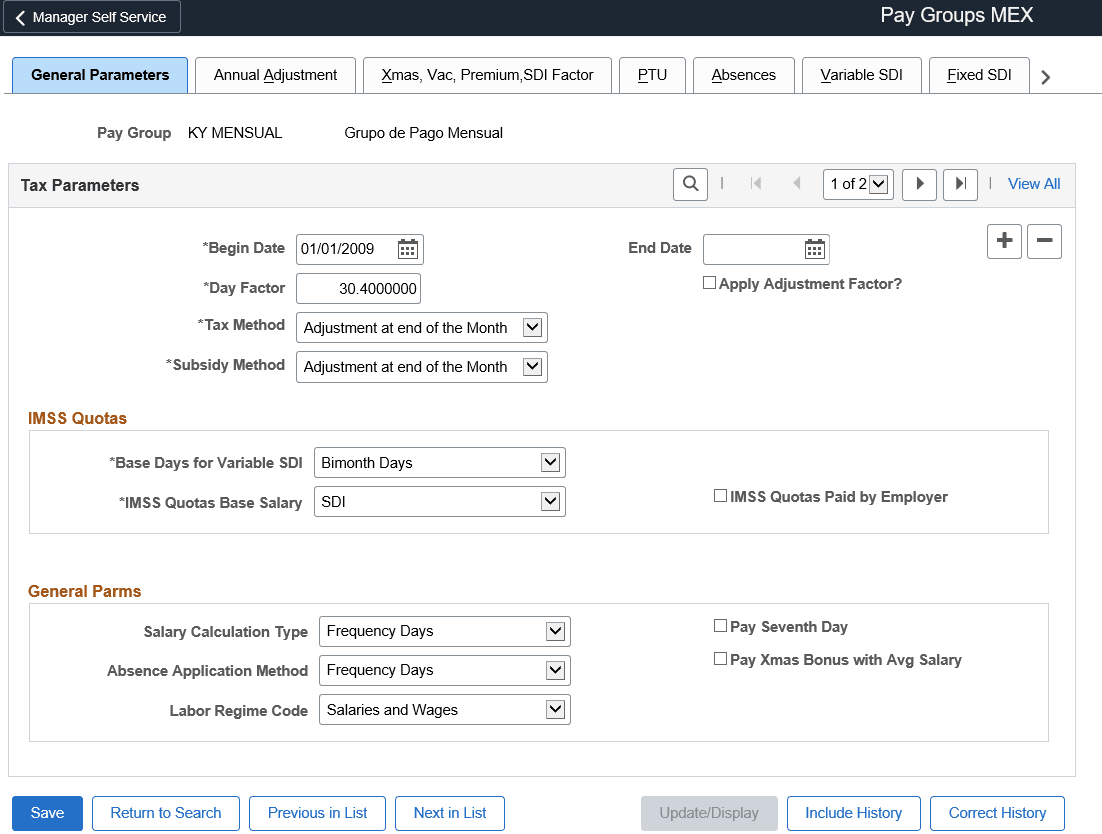The width and height of the screenshot is (1102, 834).
Task: Open the Absences tab
Action: (x=744, y=75)
